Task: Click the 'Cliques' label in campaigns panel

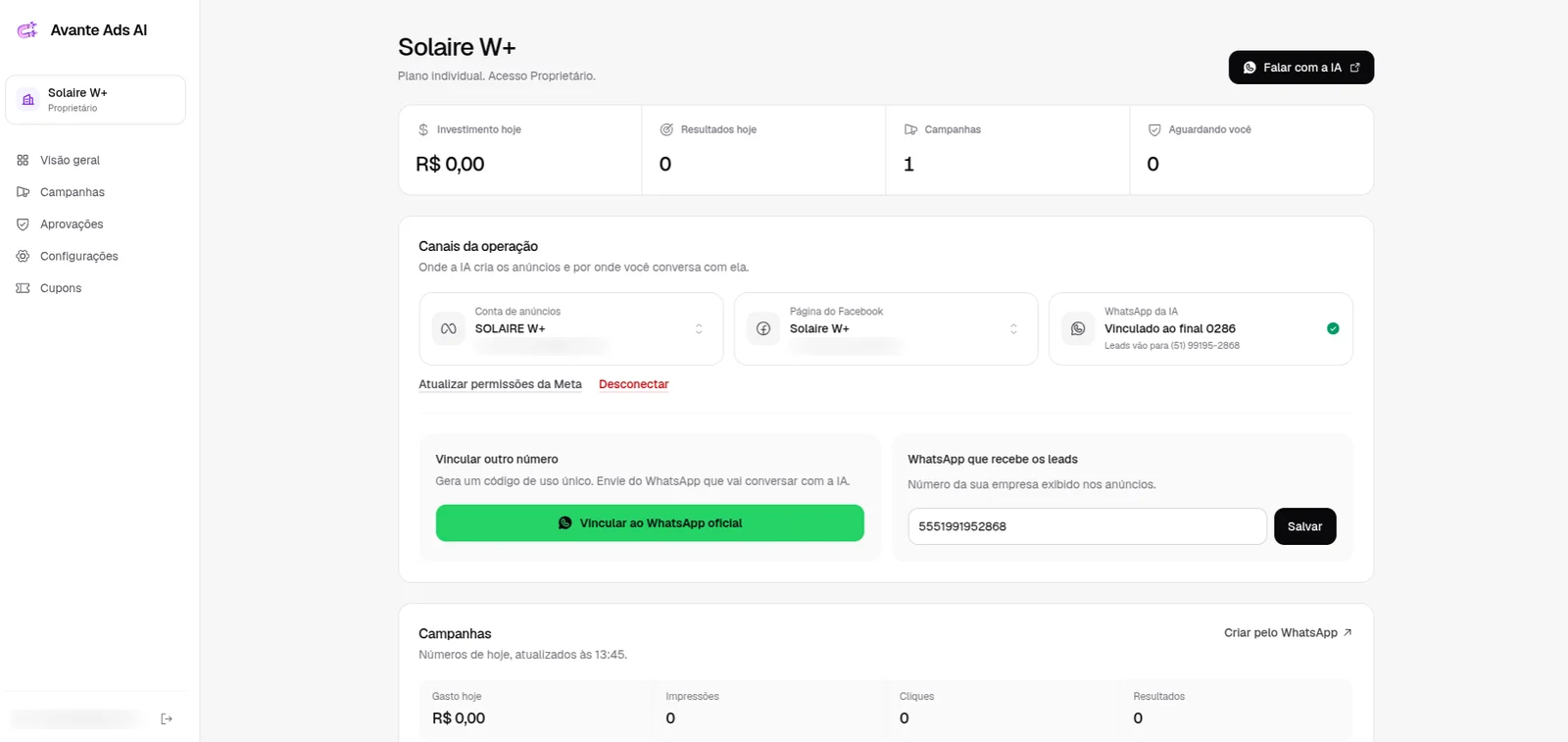Action: point(916,697)
